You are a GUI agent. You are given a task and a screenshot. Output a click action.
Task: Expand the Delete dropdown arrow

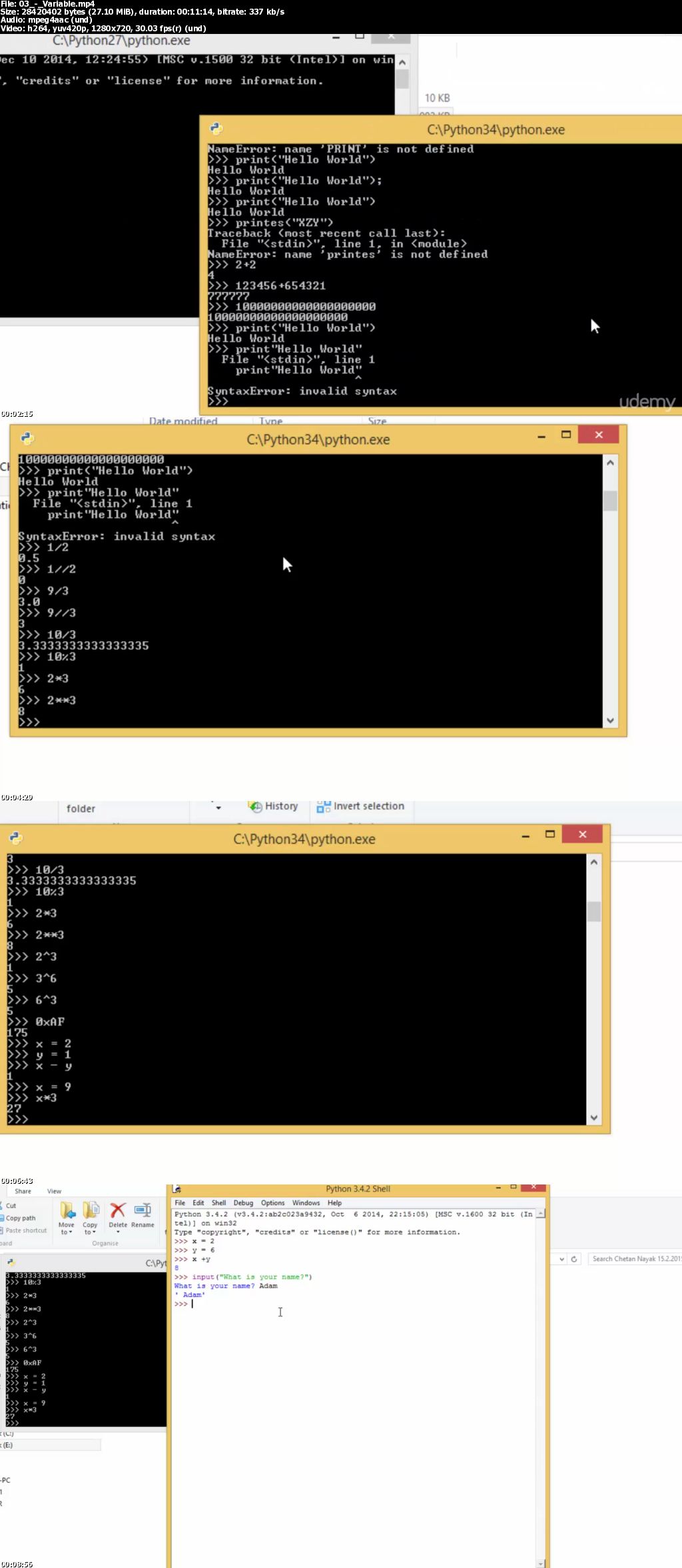(x=118, y=1232)
